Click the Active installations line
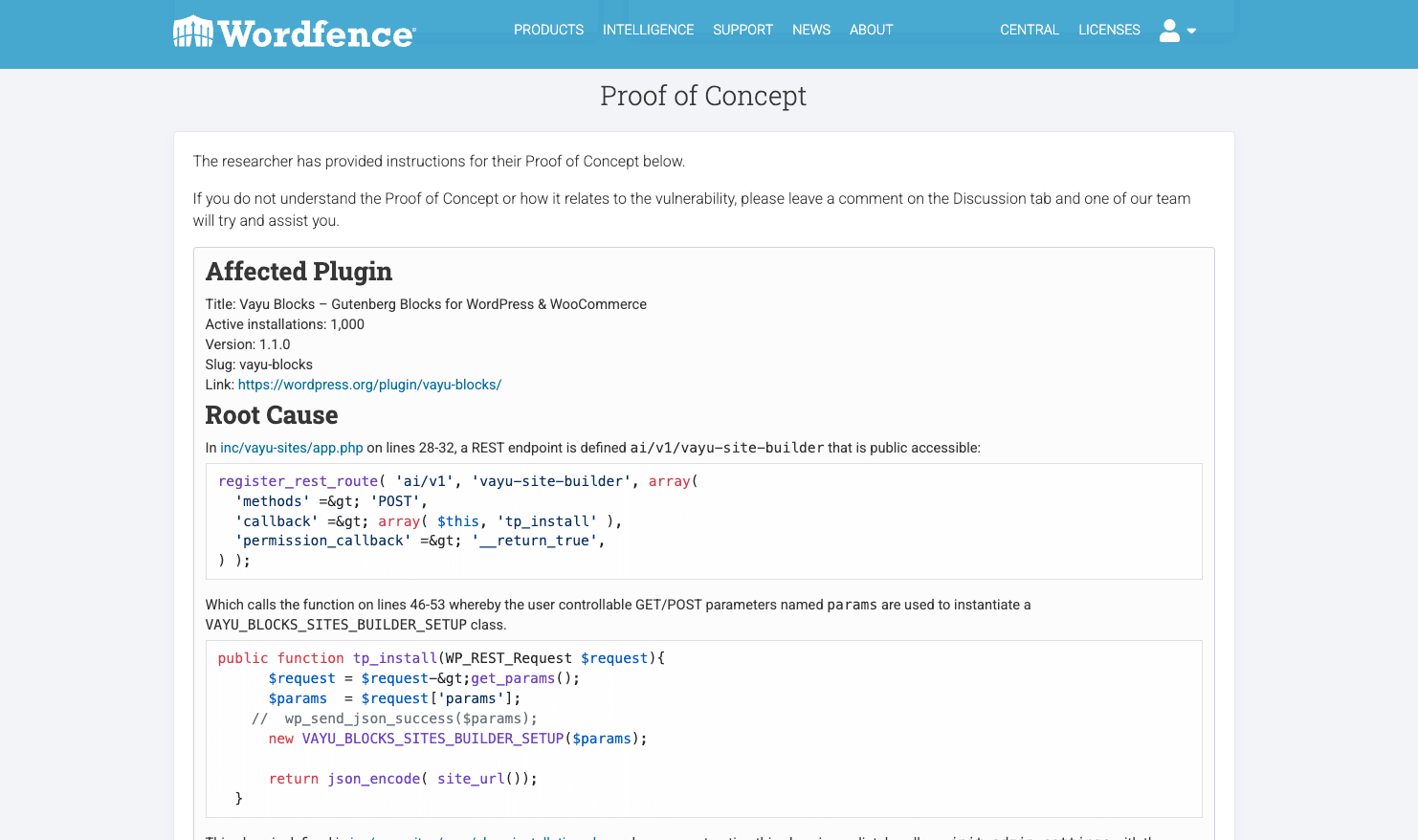This screenshot has width=1418, height=840. click(285, 324)
